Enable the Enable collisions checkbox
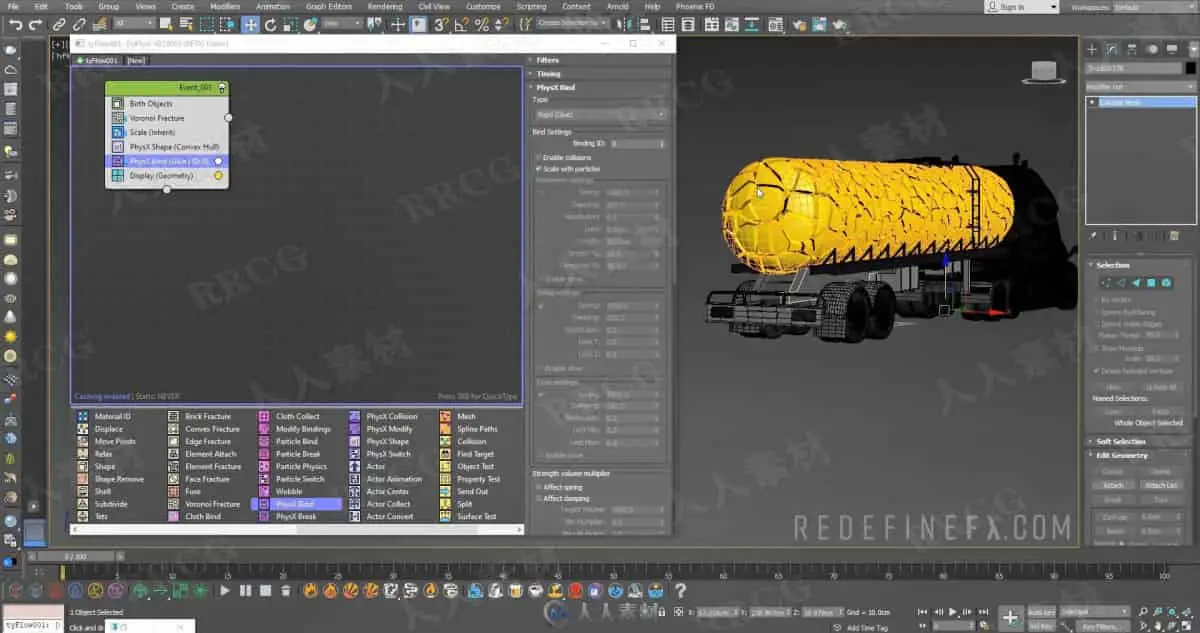1200x633 pixels. click(x=539, y=158)
